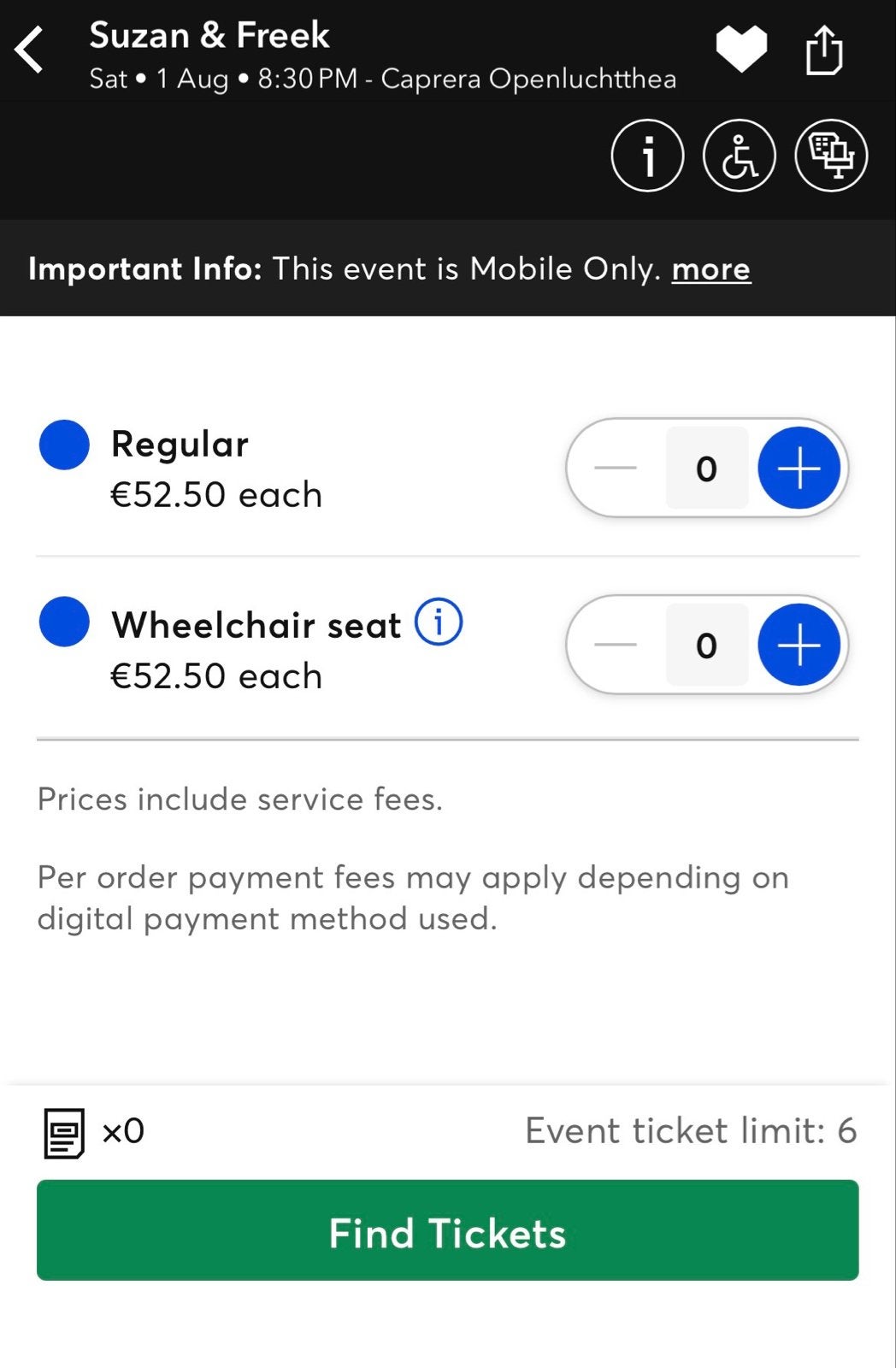896x1368 pixels.
Task: Select the Regular quantity field
Action: click(707, 468)
